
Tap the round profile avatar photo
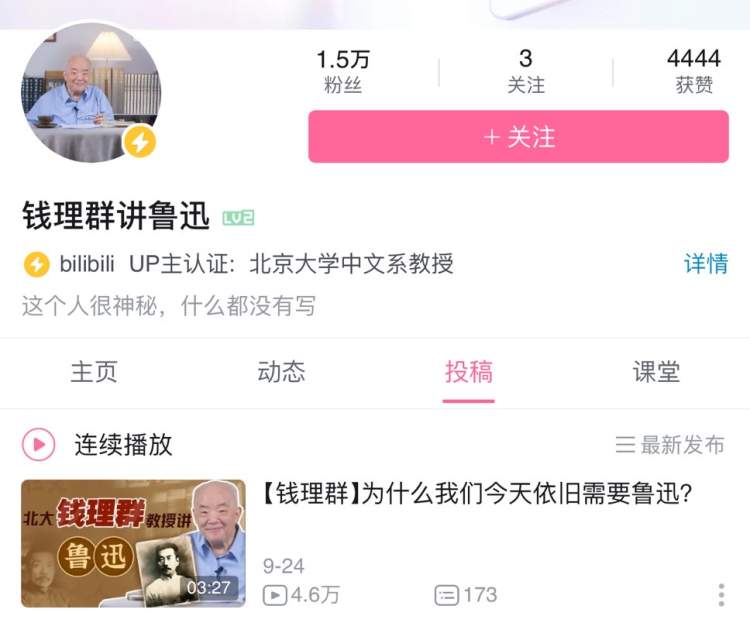click(x=91, y=92)
